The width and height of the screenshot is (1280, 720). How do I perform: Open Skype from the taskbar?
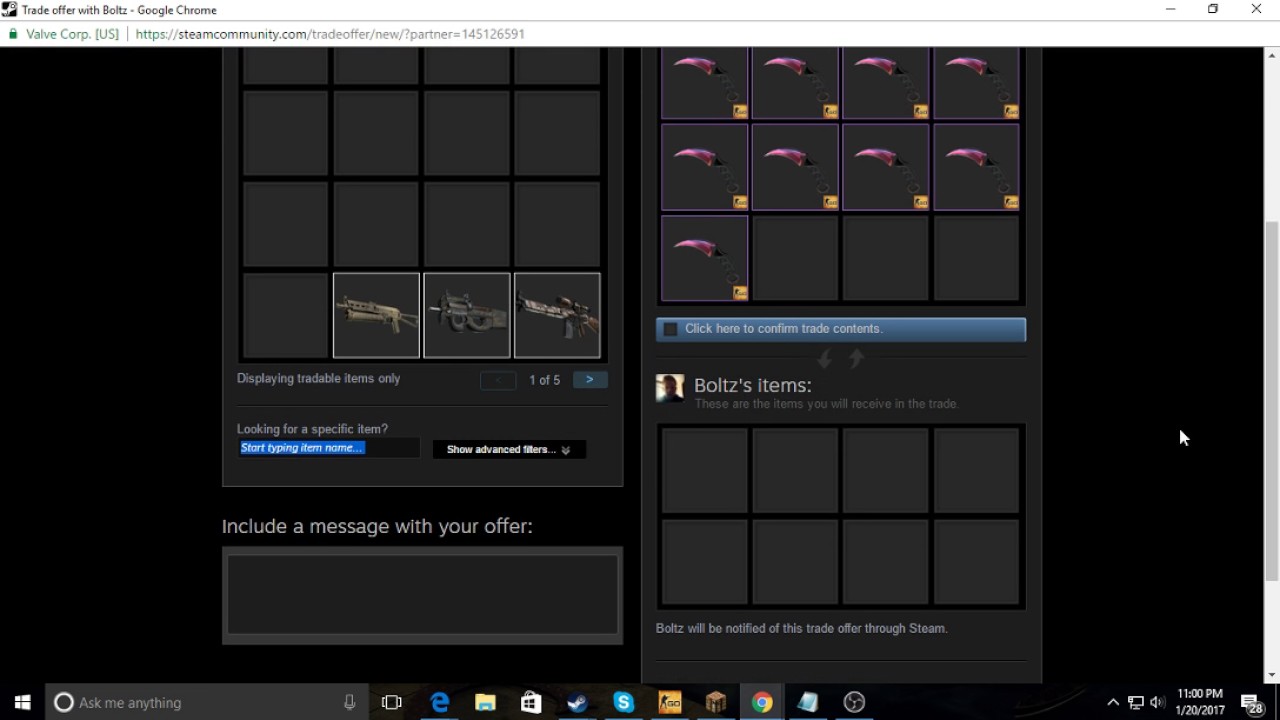[624, 702]
